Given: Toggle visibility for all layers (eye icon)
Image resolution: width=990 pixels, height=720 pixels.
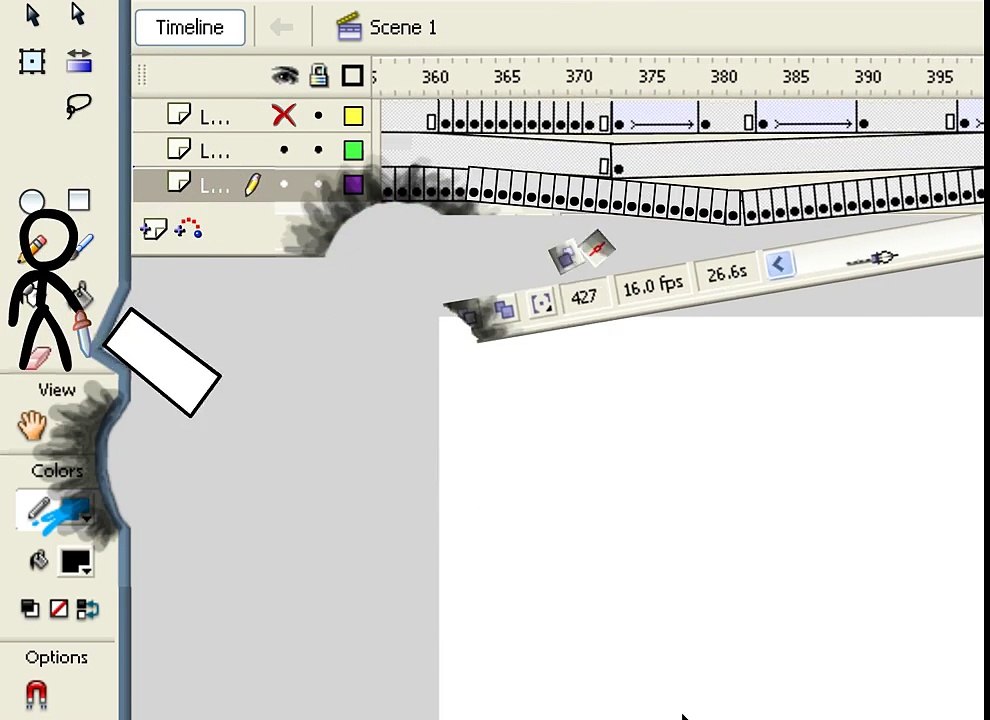Looking at the screenshot, I should pos(285,76).
